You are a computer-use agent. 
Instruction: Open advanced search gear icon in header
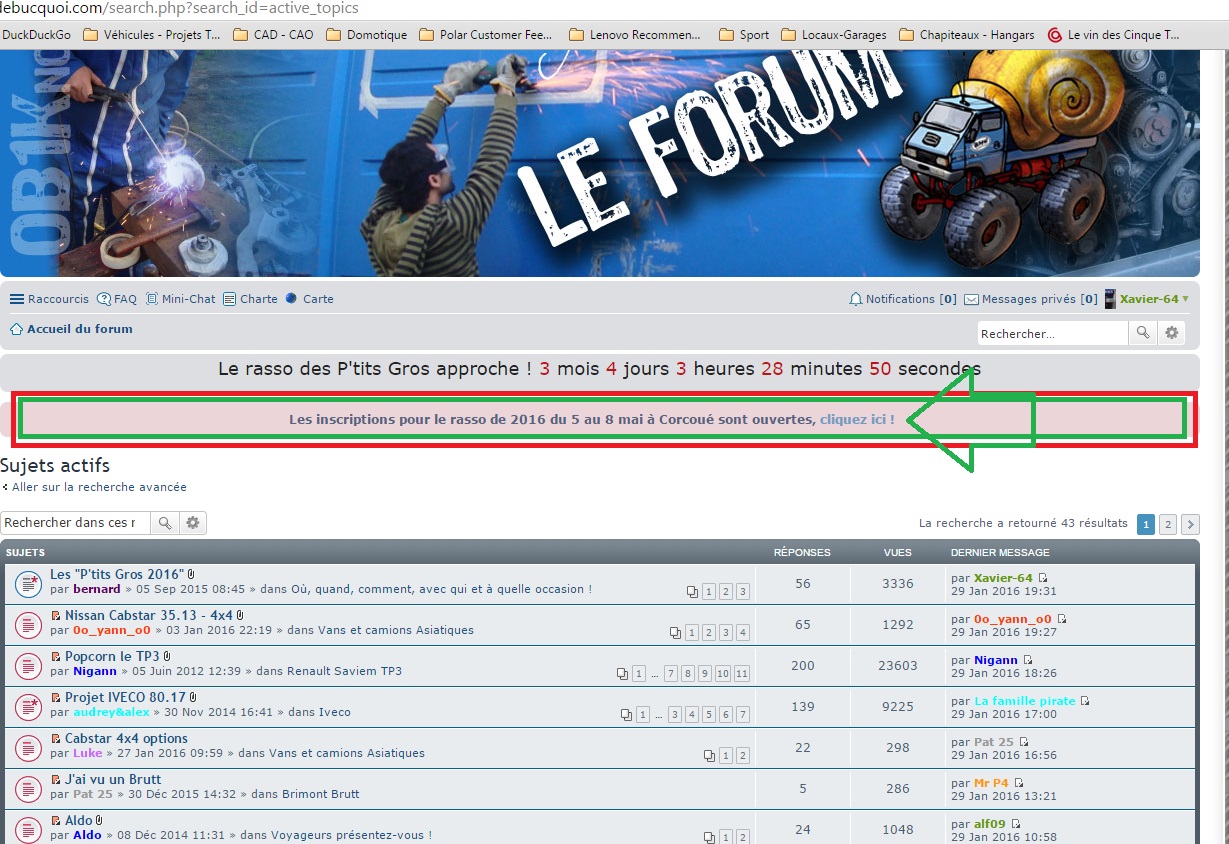tap(1172, 333)
